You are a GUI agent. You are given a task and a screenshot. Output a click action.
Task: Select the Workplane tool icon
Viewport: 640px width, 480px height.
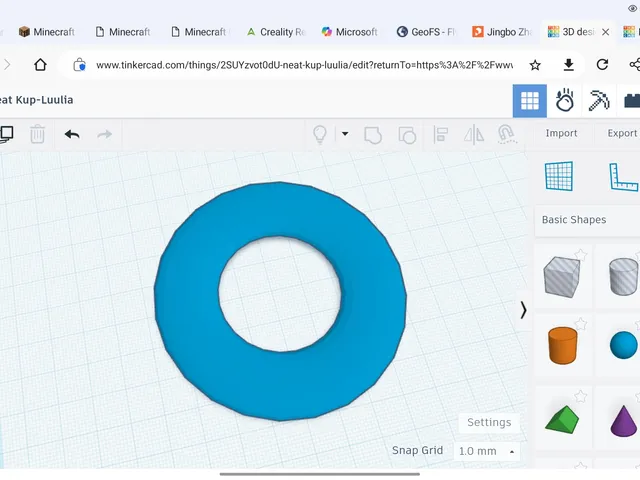[x=559, y=176]
